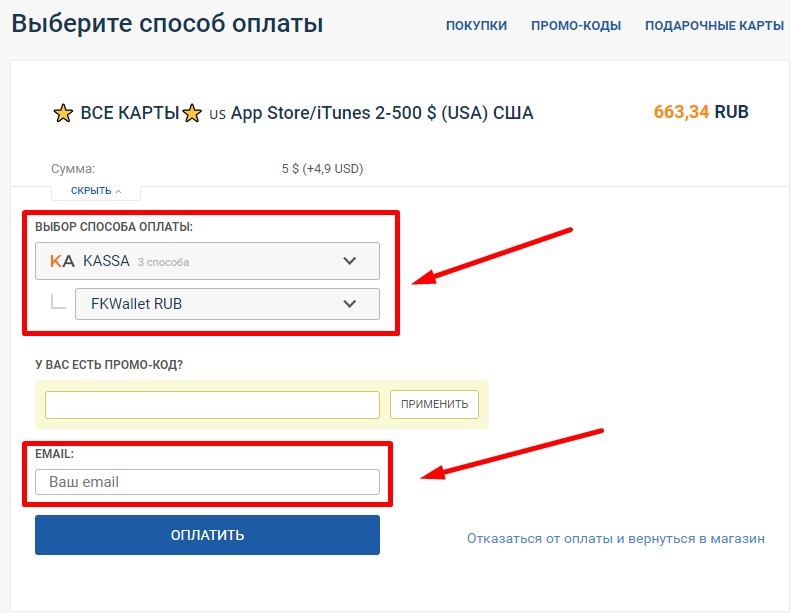The width and height of the screenshot is (791, 613).
Task: Click the small US country marker
Action: [x=217, y=115]
